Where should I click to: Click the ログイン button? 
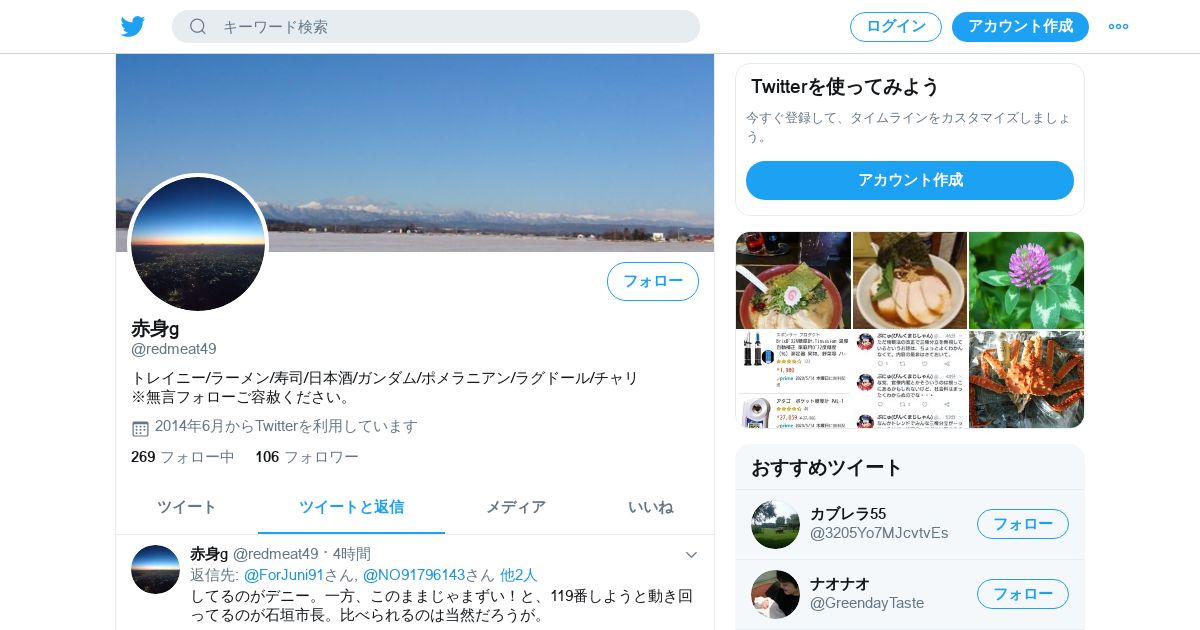tap(896, 27)
